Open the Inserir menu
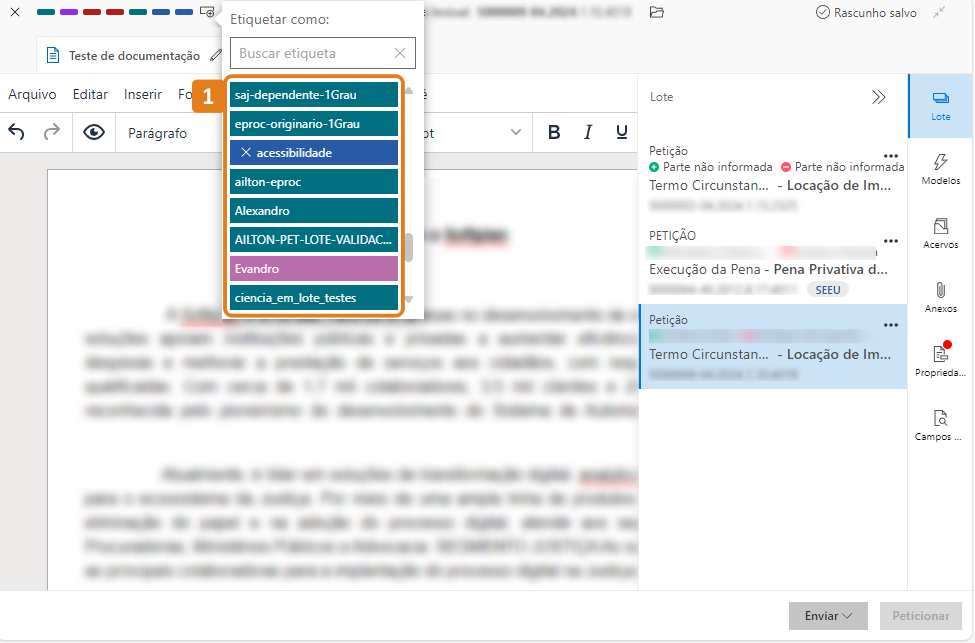This screenshot has height=643, width=975. [x=143, y=94]
